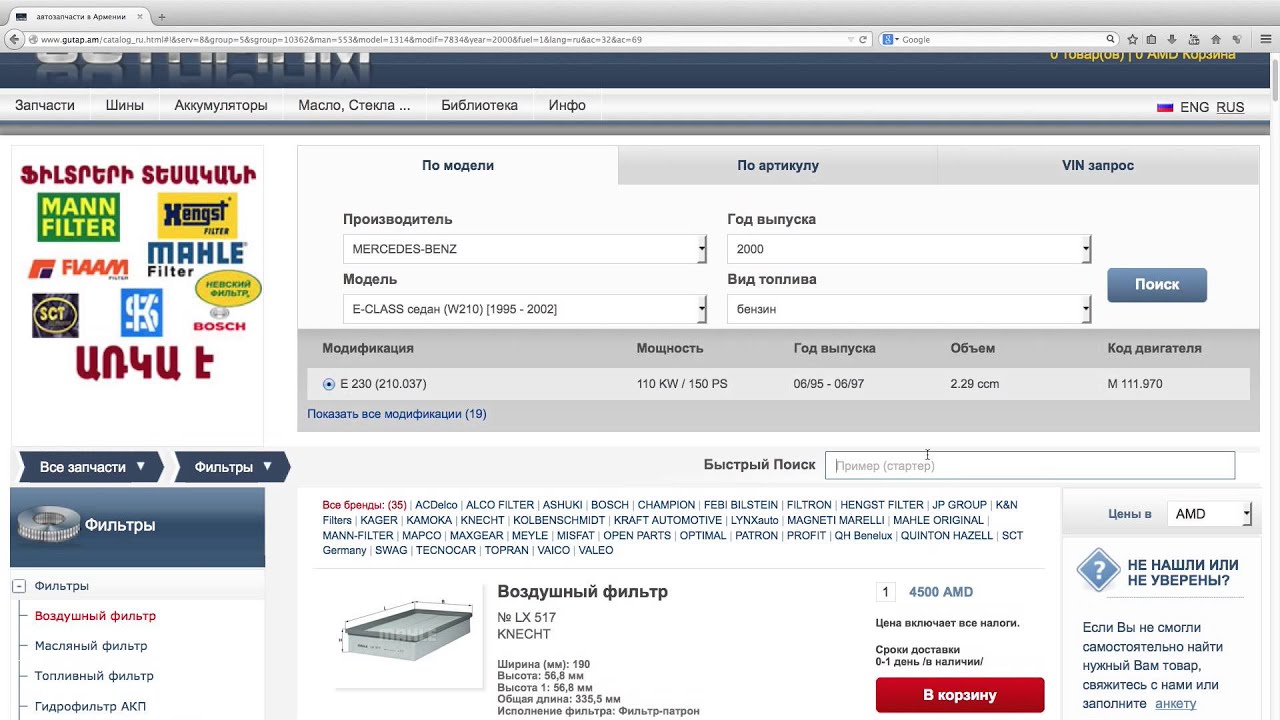The image size is (1280, 720).
Task: Open the browser social share icon
Action: coord(1238,39)
